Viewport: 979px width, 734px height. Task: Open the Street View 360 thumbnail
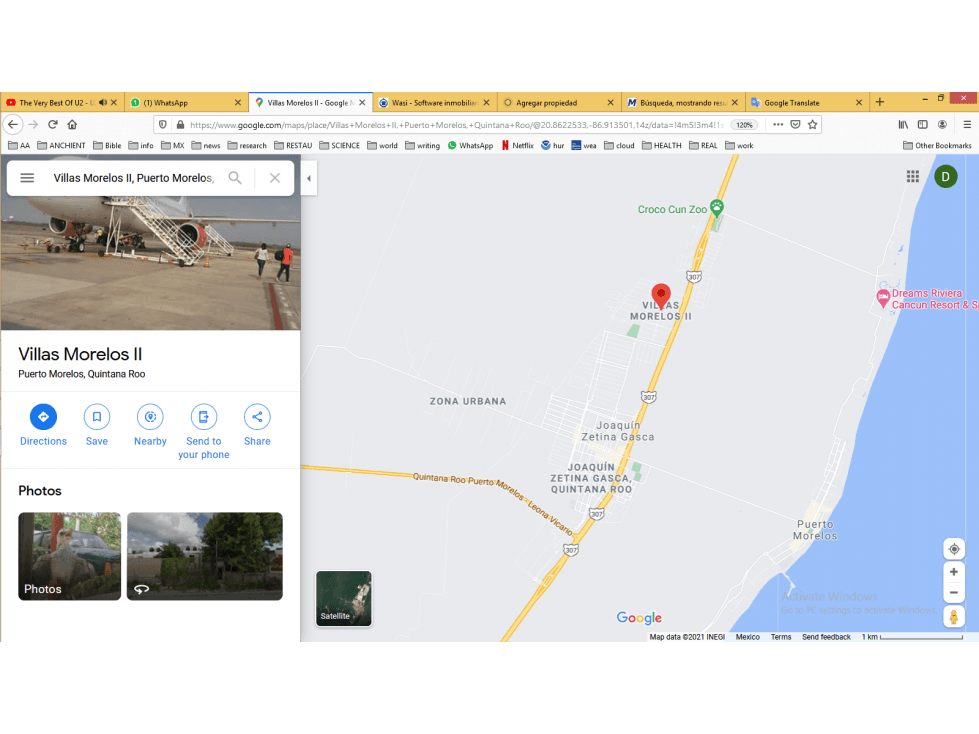click(x=205, y=556)
